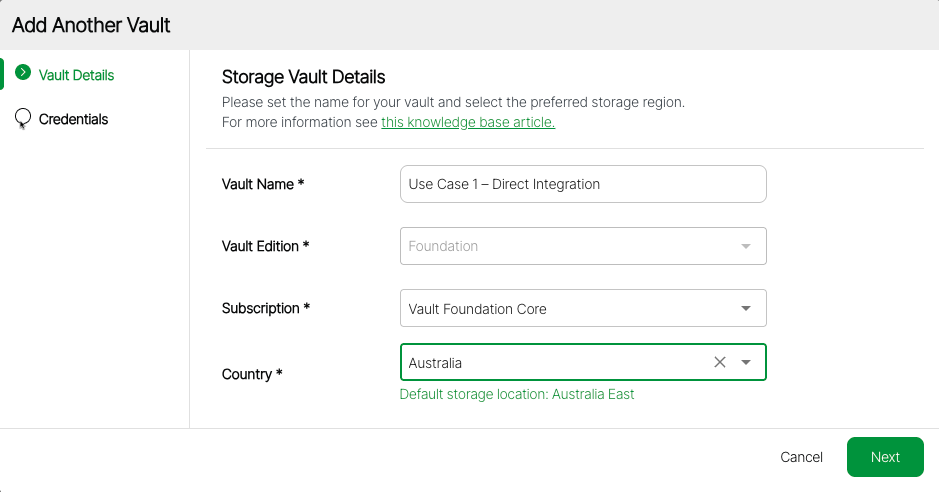Click the greyed Foundation edition value

click(x=443, y=246)
